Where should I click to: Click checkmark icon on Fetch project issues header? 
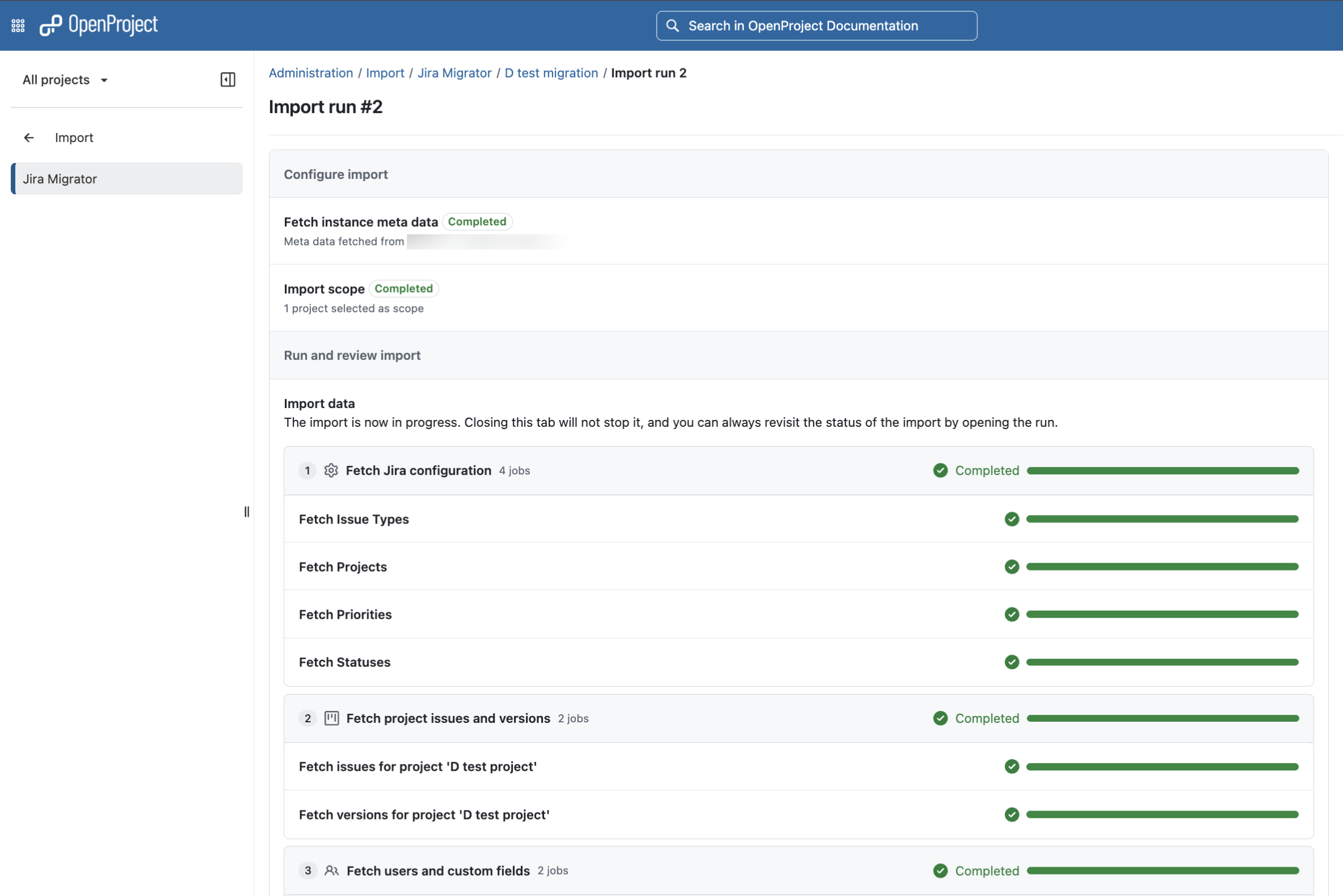tap(940, 718)
